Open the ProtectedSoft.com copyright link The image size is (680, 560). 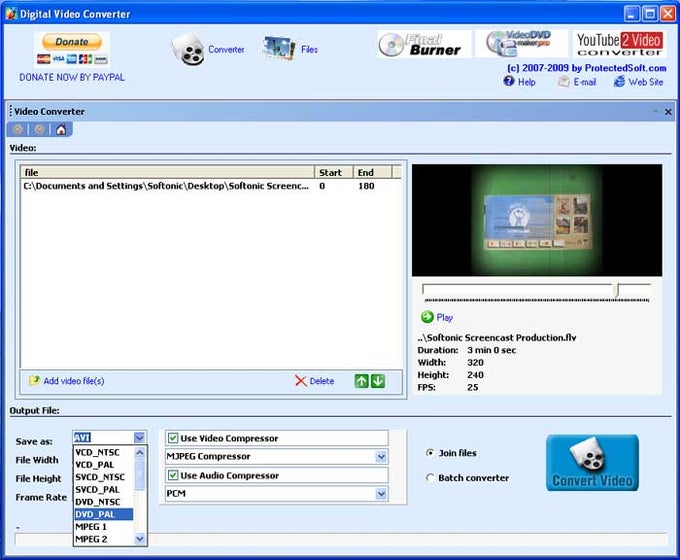click(x=586, y=68)
